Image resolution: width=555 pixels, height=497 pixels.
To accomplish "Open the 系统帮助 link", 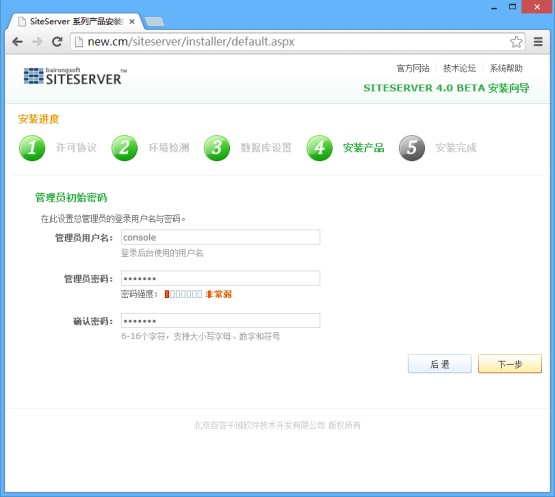I will (x=506, y=68).
